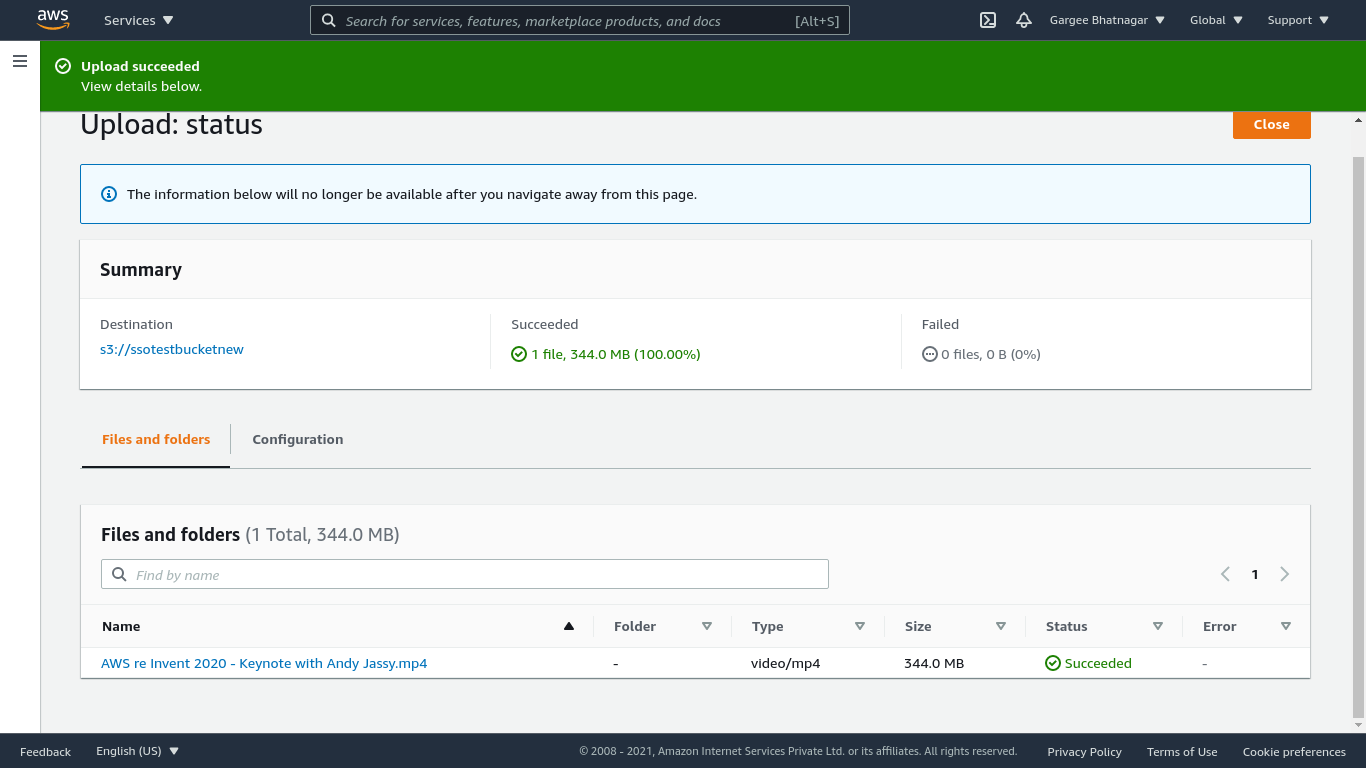1366x768 pixels.
Task: Click the Succeeded status text in file row
Action: [x=1098, y=663]
